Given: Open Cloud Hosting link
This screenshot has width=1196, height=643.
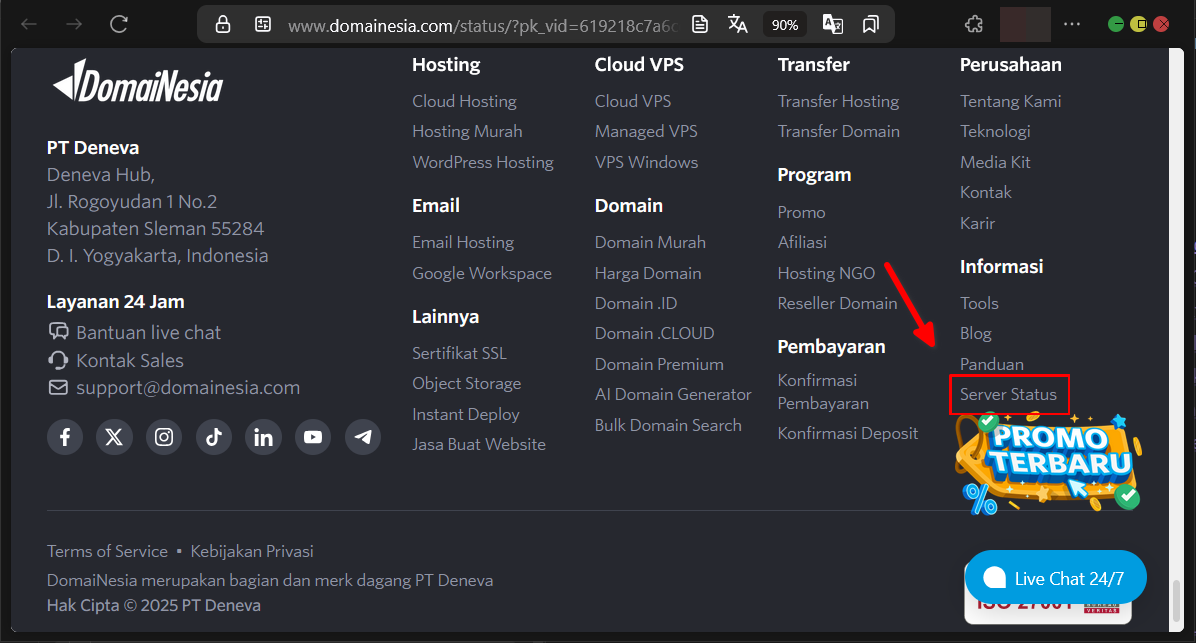Looking at the screenshot, I should pos(465,101).
